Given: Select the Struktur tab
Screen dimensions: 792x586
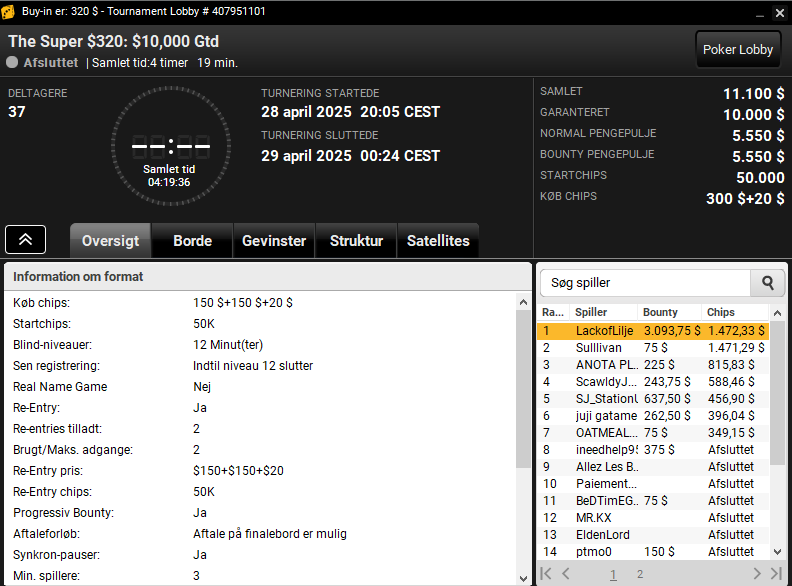Looking at the screenshot, I should tap(356, 240).
